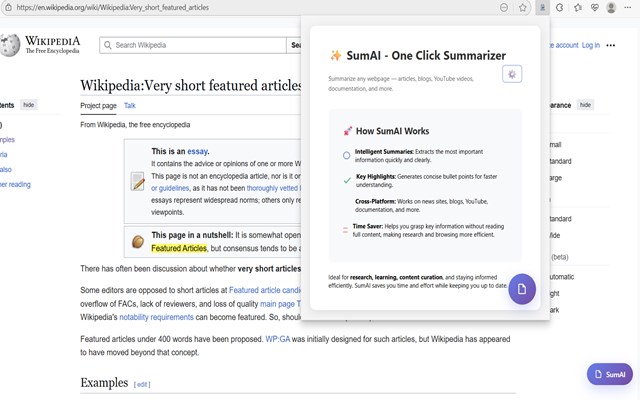Open the 'essay' link
640x400 pixels.
coord(198,151)
